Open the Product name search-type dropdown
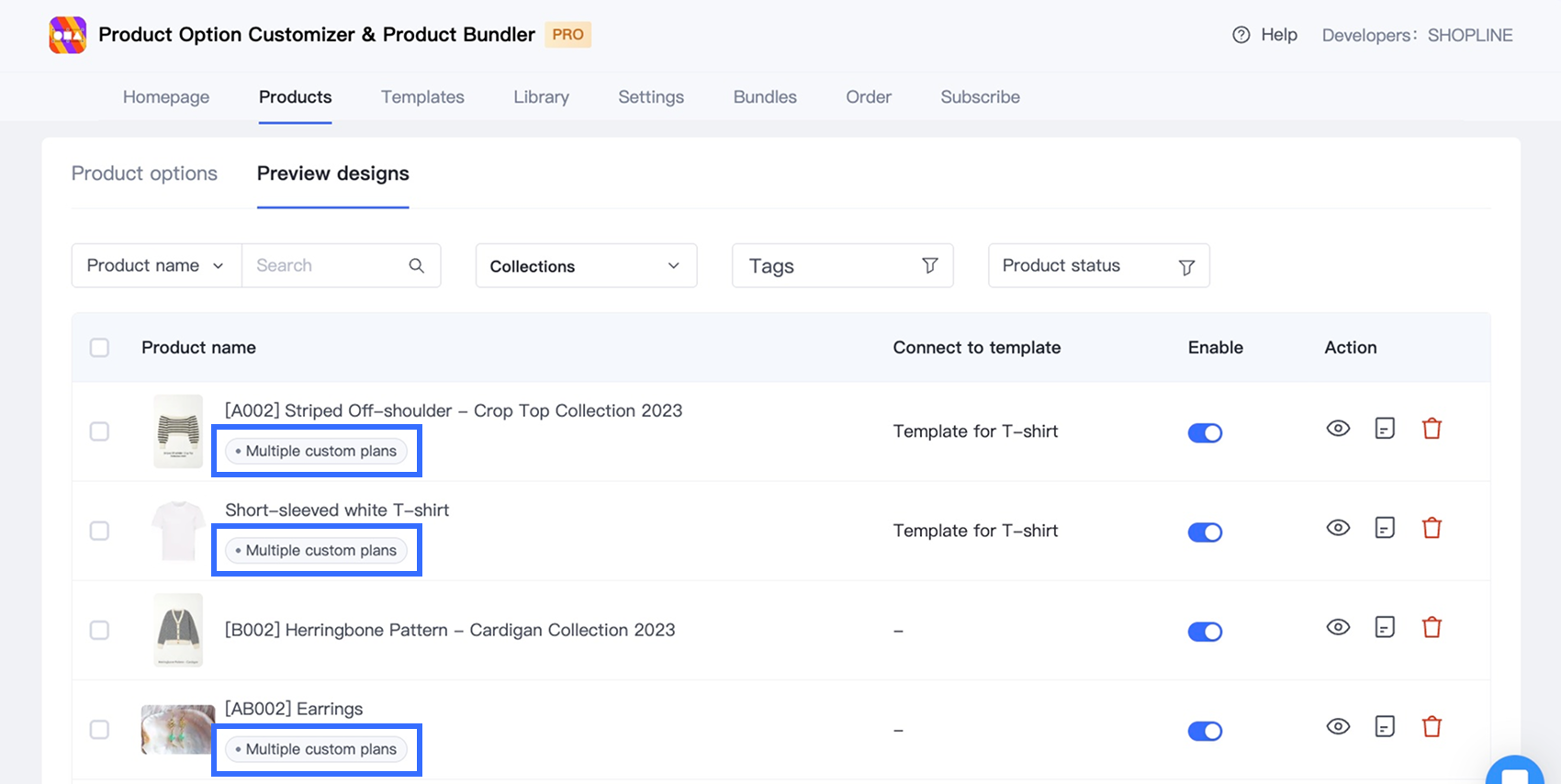This screenshot has height=784, width=1561. pos(156,265)
